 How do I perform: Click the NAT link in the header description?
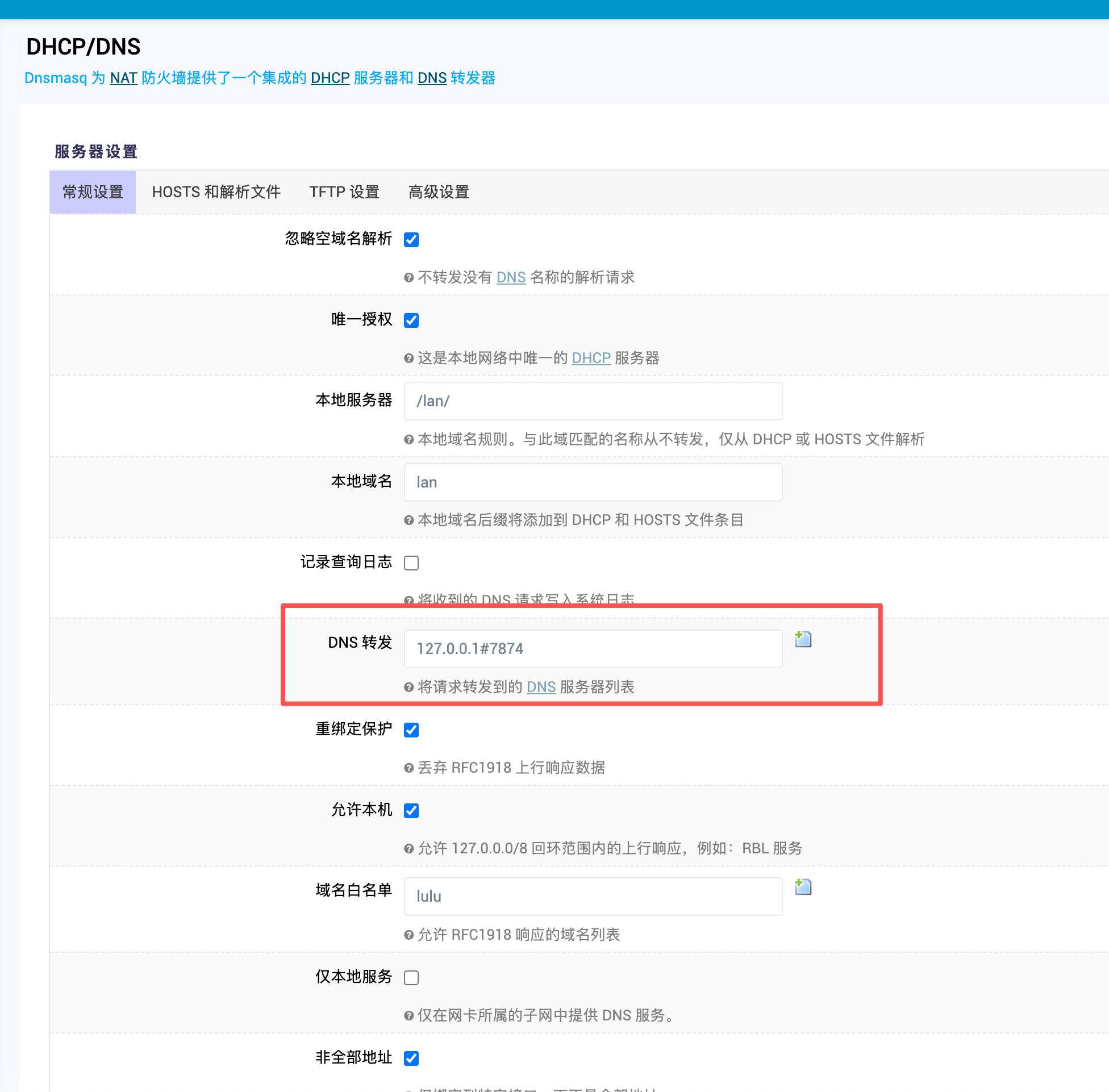pos(123,78)
